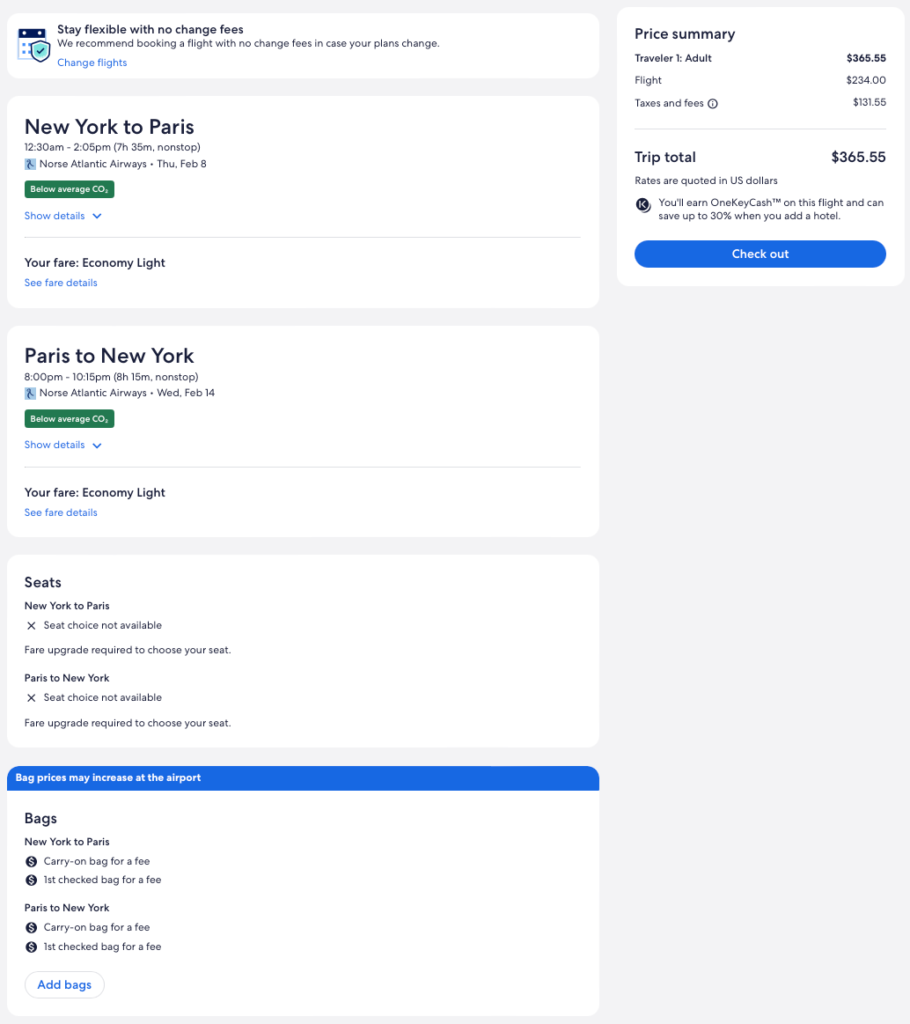The width and height of the screenshot is (910, 1024).
Task: Click the blue bag prices notice banner
Action: coord(303,778)
